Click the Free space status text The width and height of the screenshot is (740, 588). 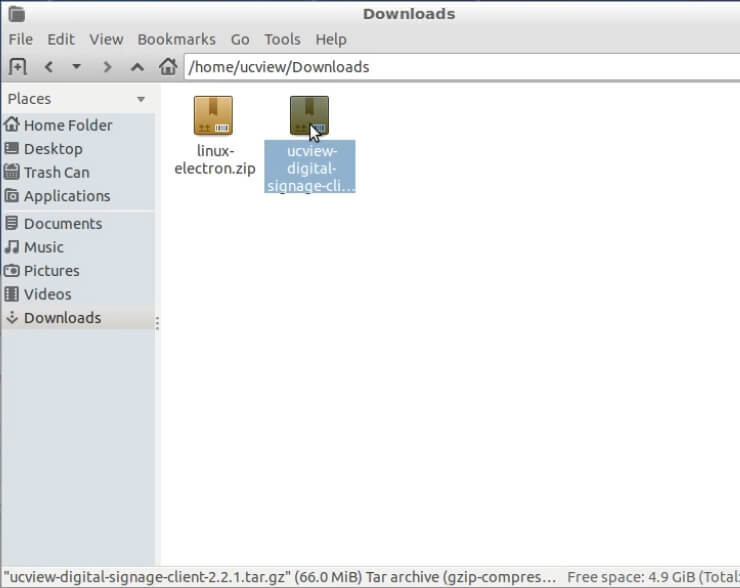coord(653,577)
